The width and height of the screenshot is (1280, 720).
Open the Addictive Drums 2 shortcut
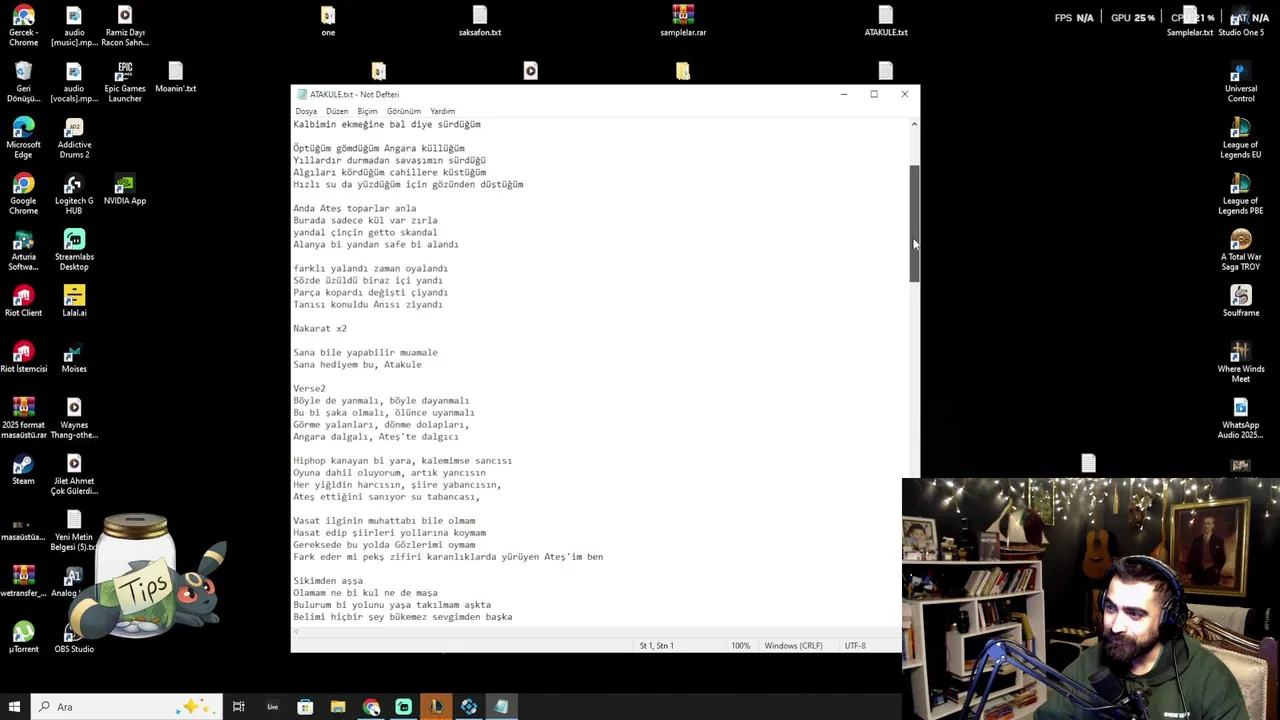click(73, 138)
